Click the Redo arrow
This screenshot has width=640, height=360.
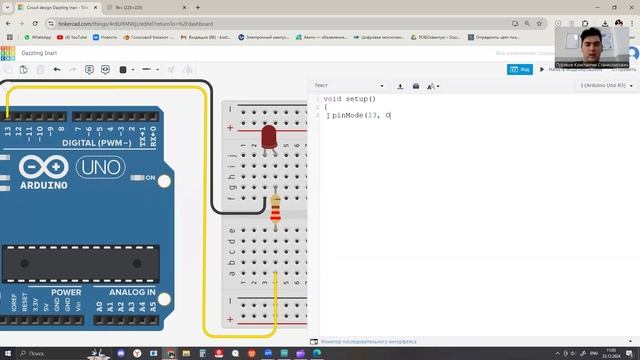tap(73, 70)
